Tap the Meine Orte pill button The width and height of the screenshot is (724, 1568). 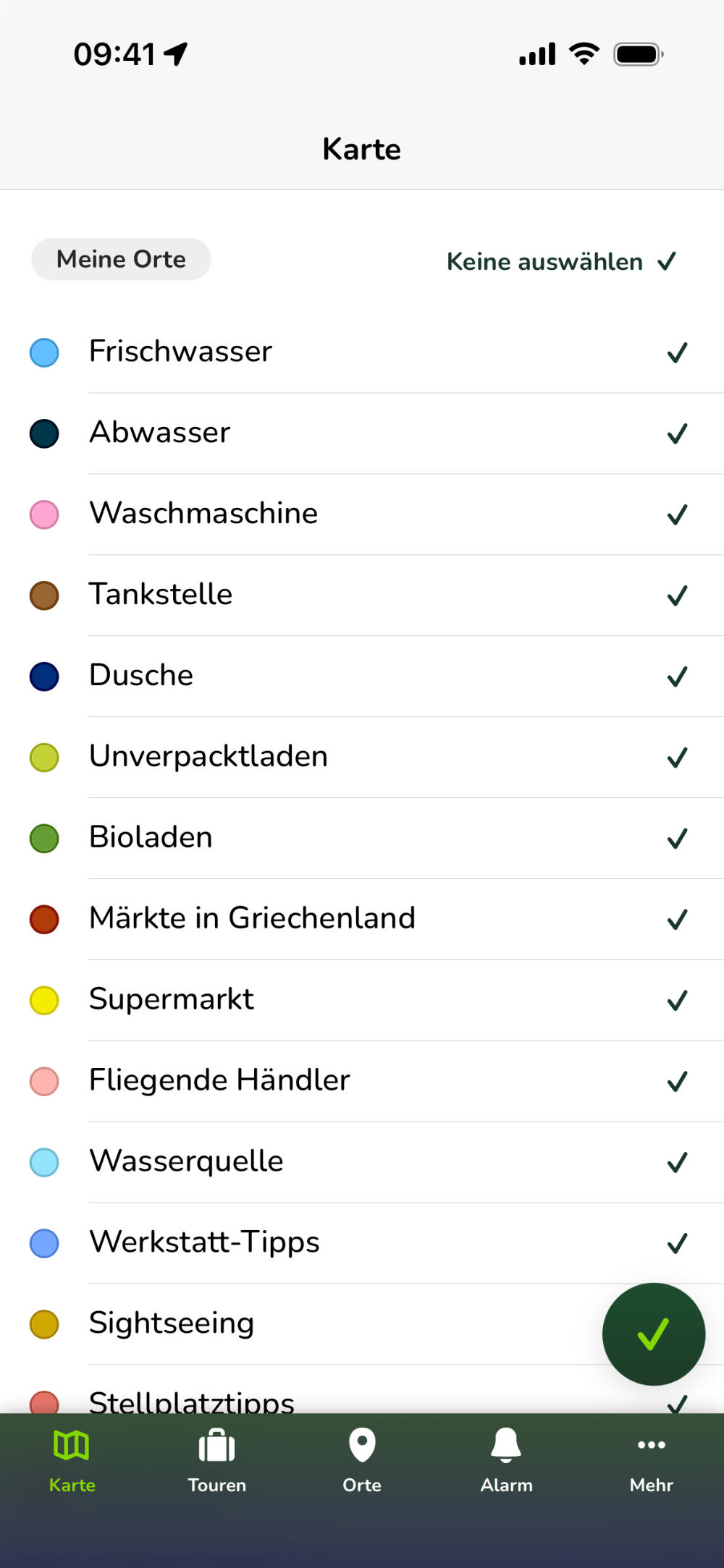[x=121, y=259]
